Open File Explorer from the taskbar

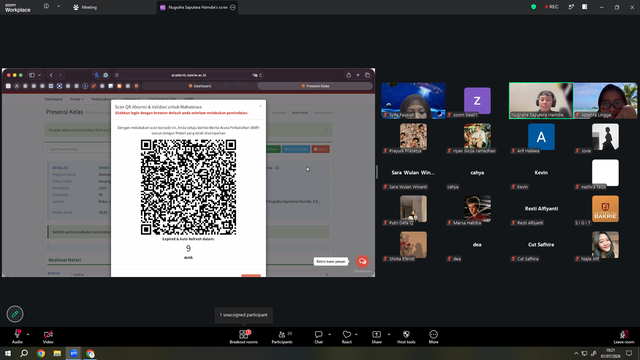(x=57, y=353)
